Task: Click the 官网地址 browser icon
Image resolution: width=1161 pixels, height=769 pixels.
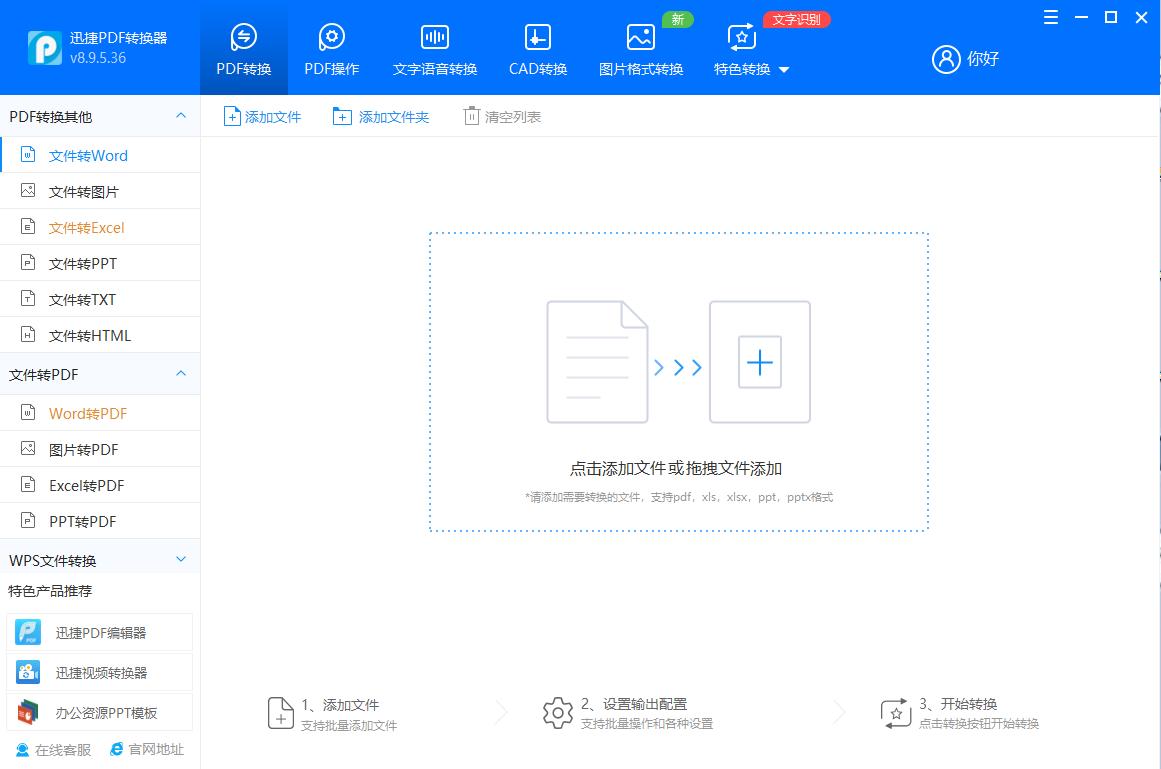Action: pos(116,749)
